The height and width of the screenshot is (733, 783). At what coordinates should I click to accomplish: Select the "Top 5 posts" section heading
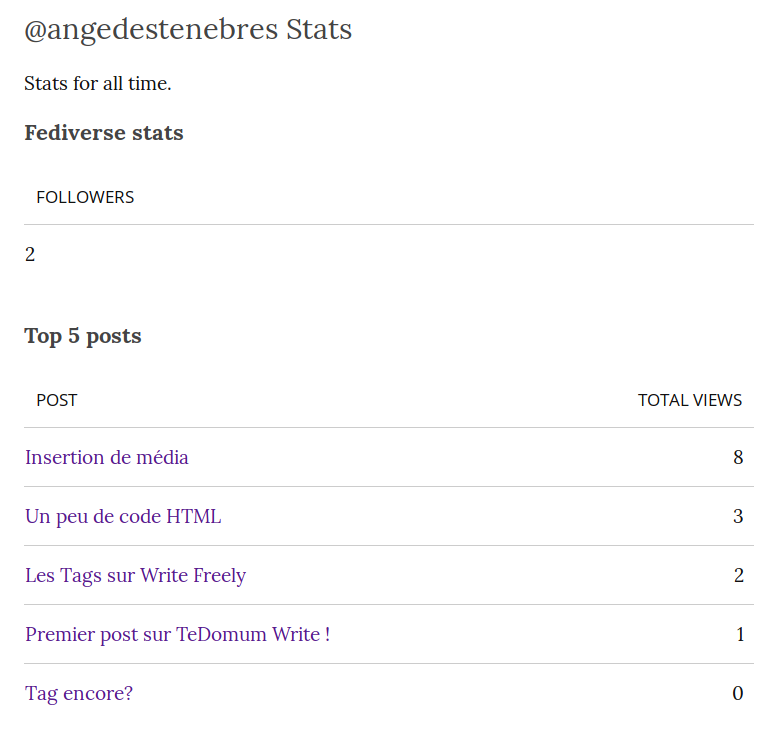pyautogui.click(x=83, y=336)
